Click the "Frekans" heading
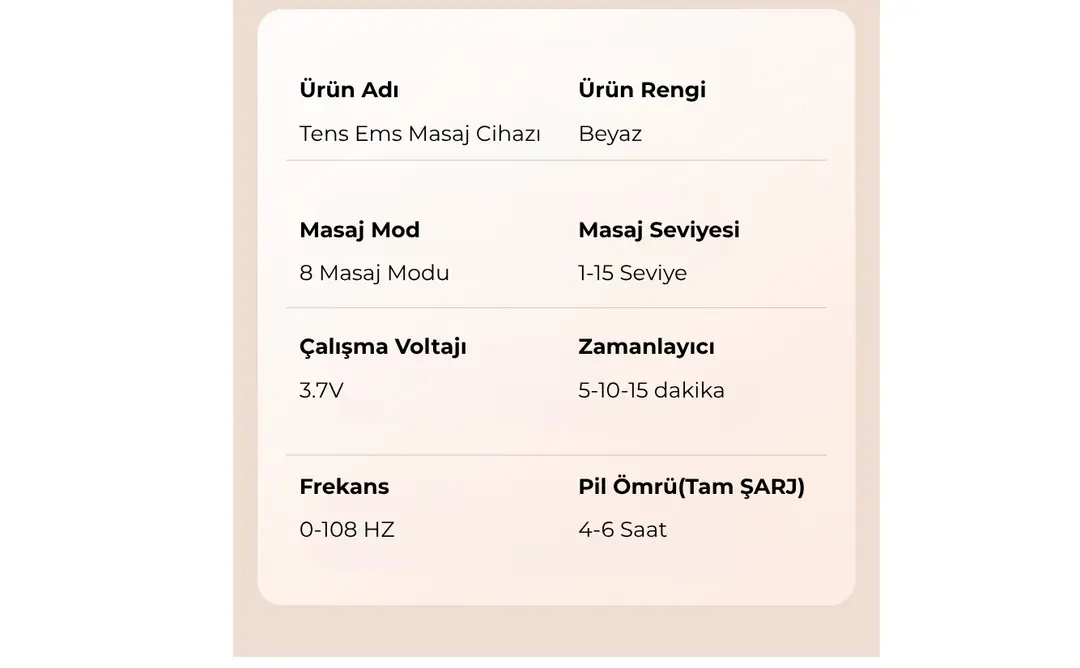 (344, 487)
